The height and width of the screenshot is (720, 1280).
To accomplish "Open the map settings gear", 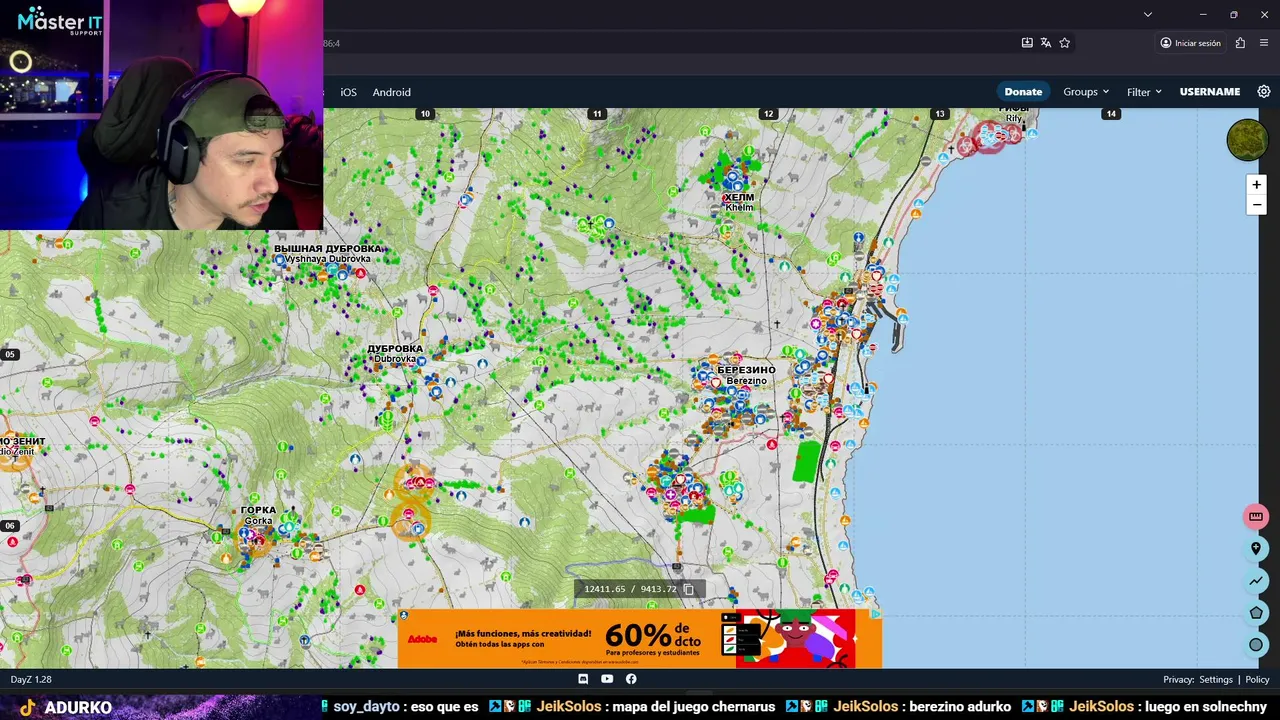I will pos(1264,91).
